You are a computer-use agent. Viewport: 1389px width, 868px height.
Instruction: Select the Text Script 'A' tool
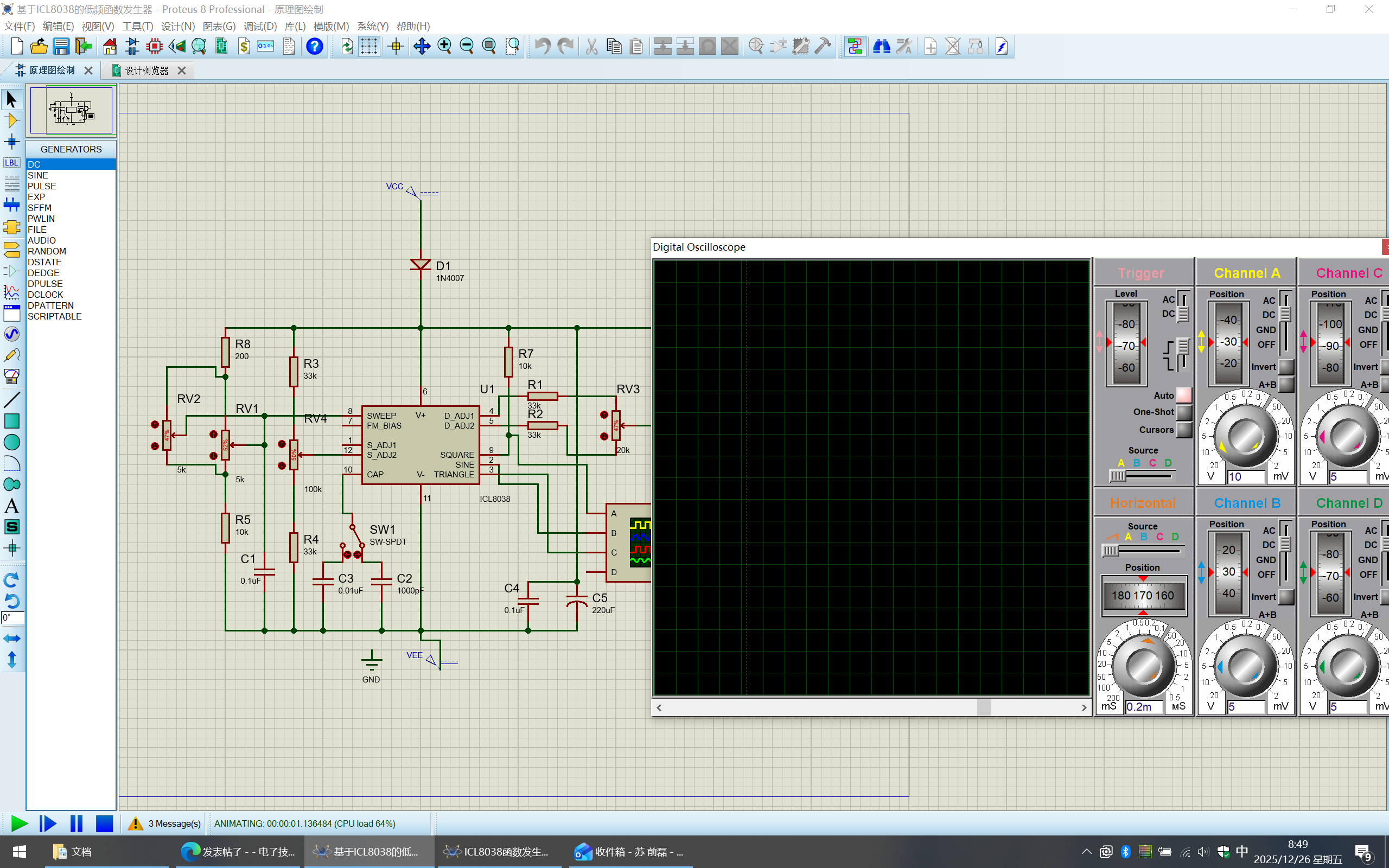[11, 506]
